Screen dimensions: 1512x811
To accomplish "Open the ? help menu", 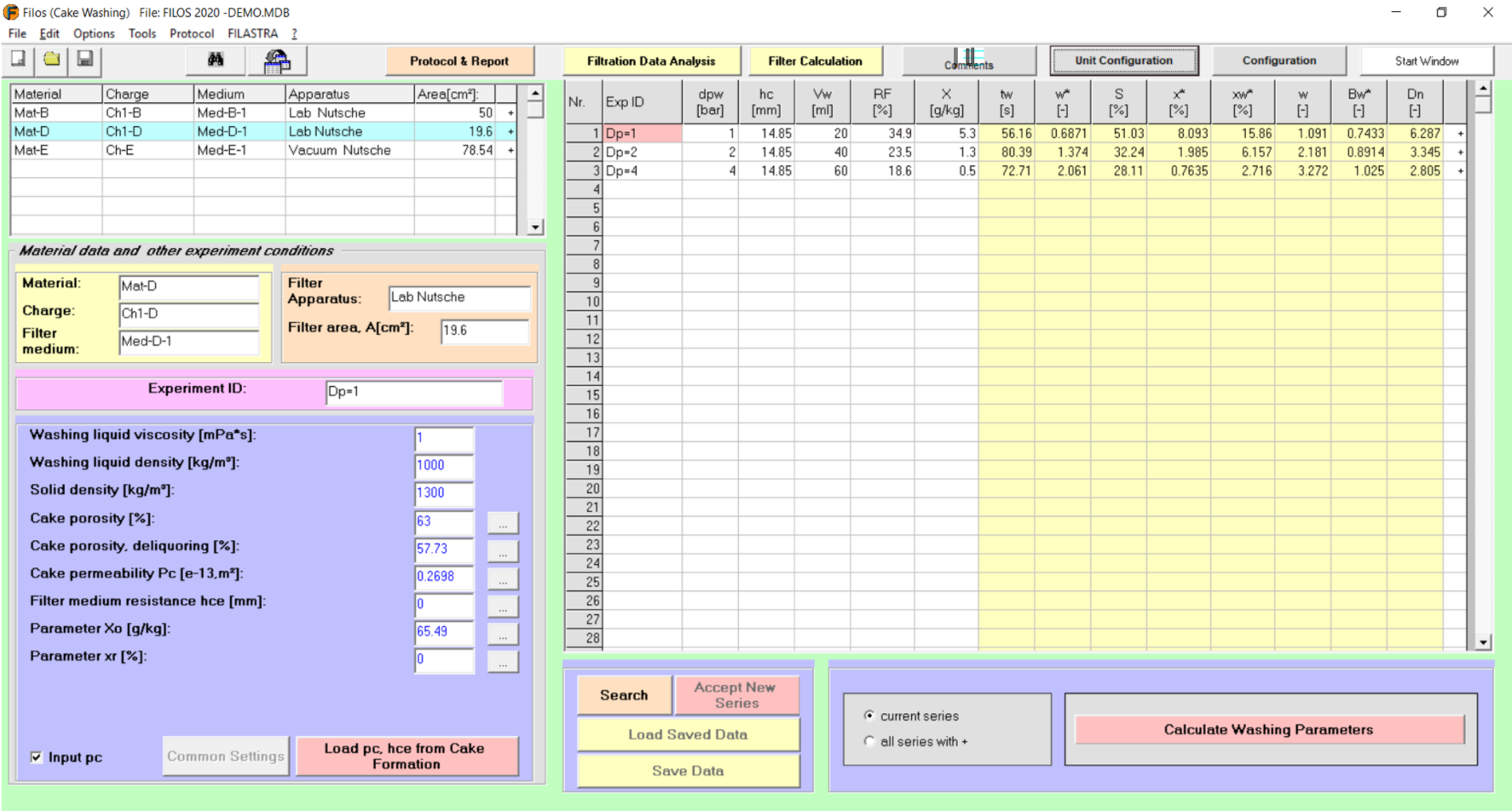I will (x=294, y=33).
